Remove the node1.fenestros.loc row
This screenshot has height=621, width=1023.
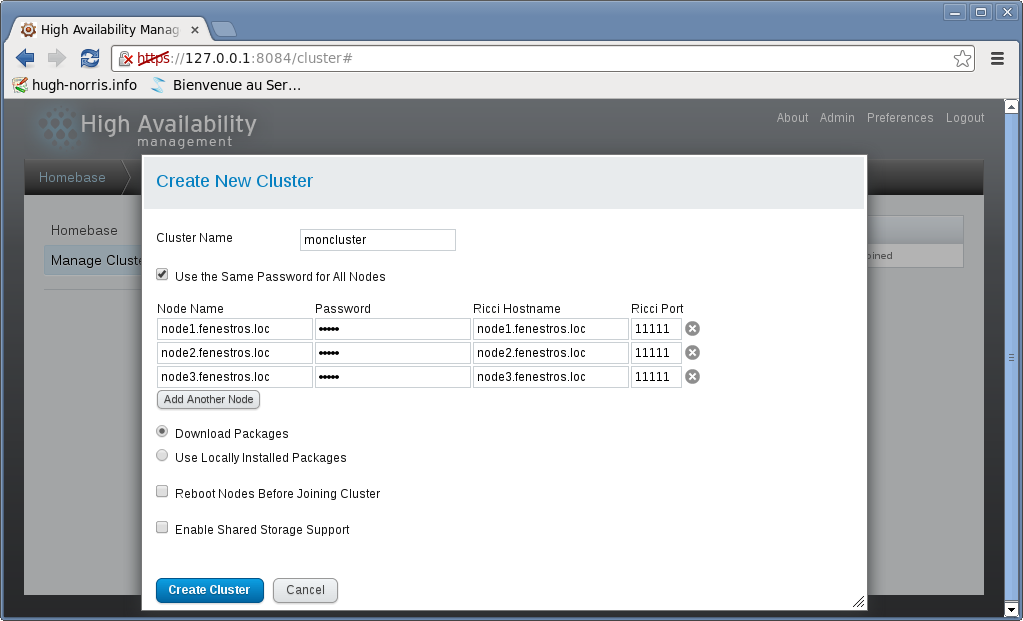tap(692, 328)
